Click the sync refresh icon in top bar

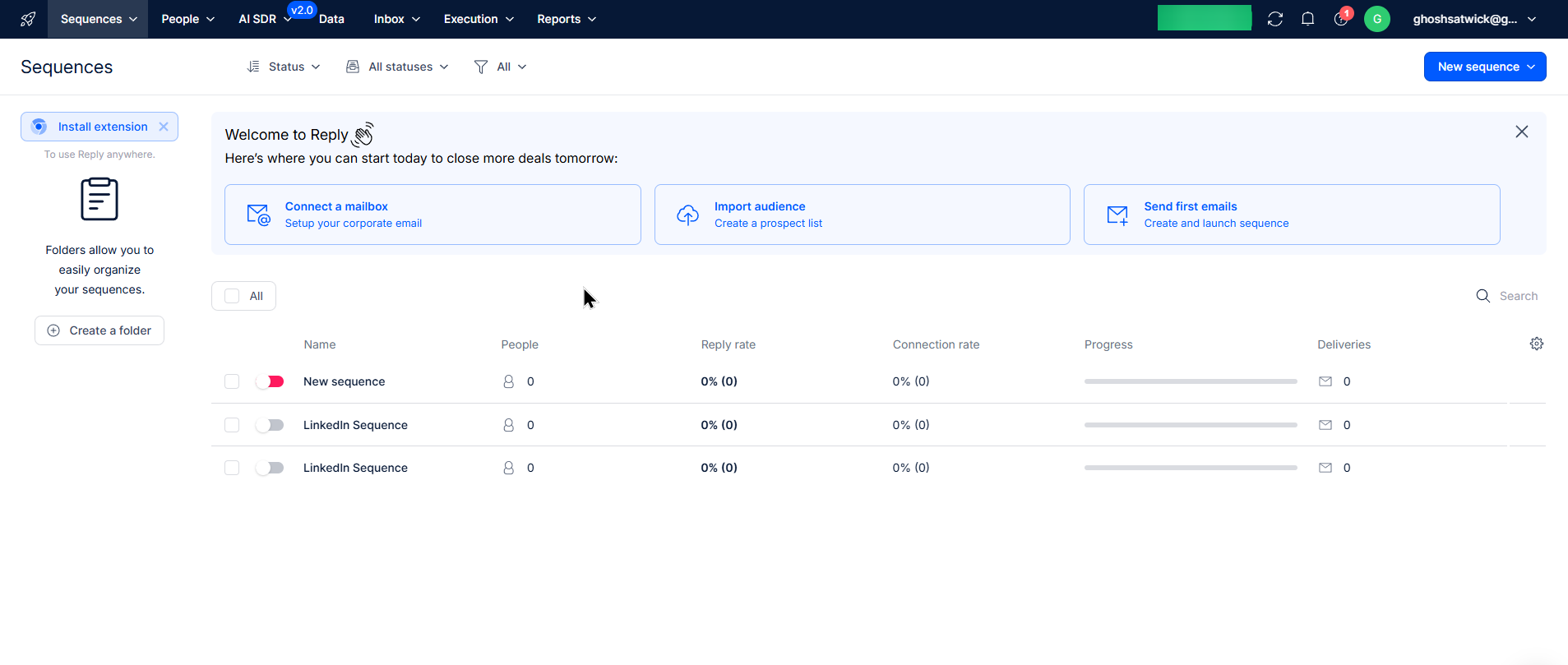(x=1275, y=19)
